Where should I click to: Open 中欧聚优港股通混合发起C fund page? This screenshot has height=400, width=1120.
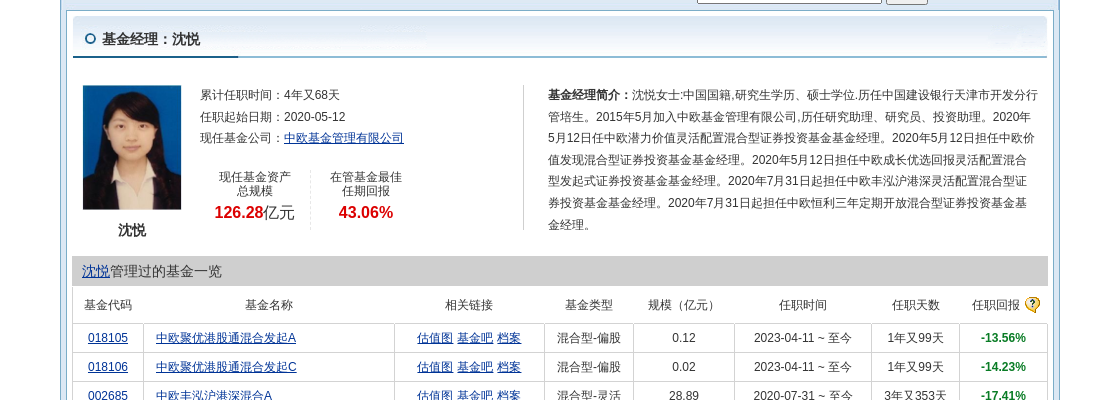[226, 367]
